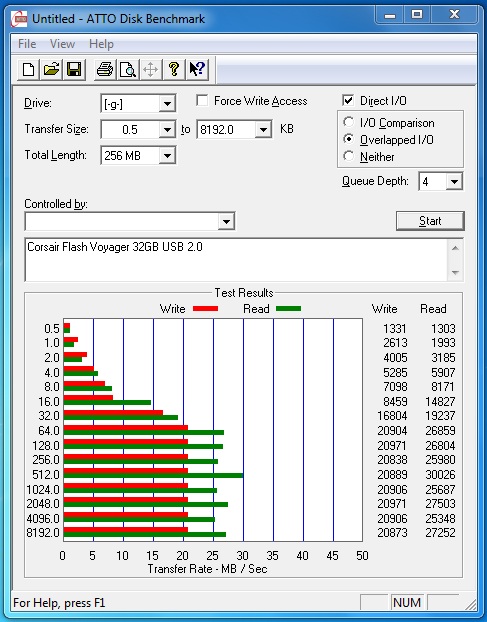Enable Force Write Access checkbox
Image resolution: width=487 pixels, height=622 pixels.
(x=202, y=101)
